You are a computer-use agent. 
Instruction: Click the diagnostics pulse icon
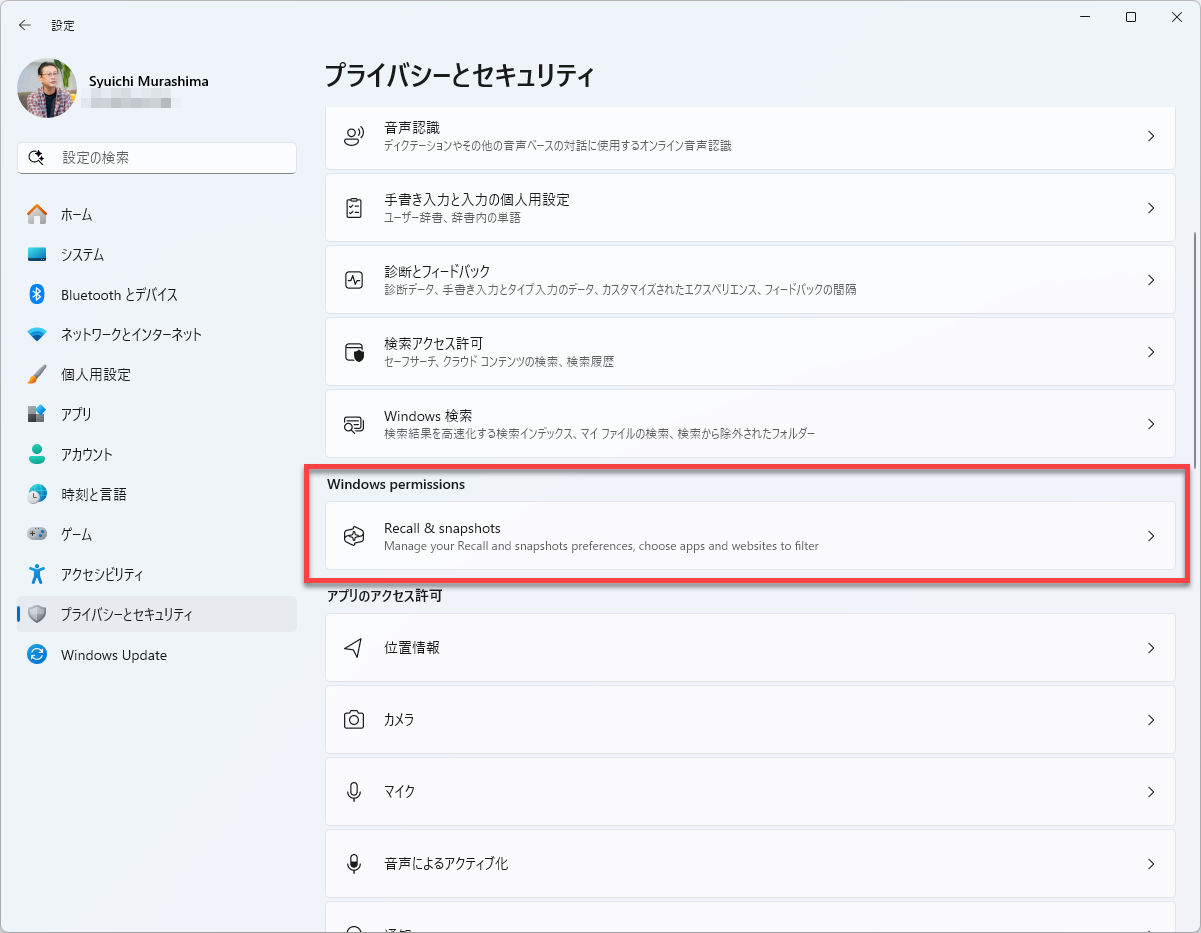354,280
